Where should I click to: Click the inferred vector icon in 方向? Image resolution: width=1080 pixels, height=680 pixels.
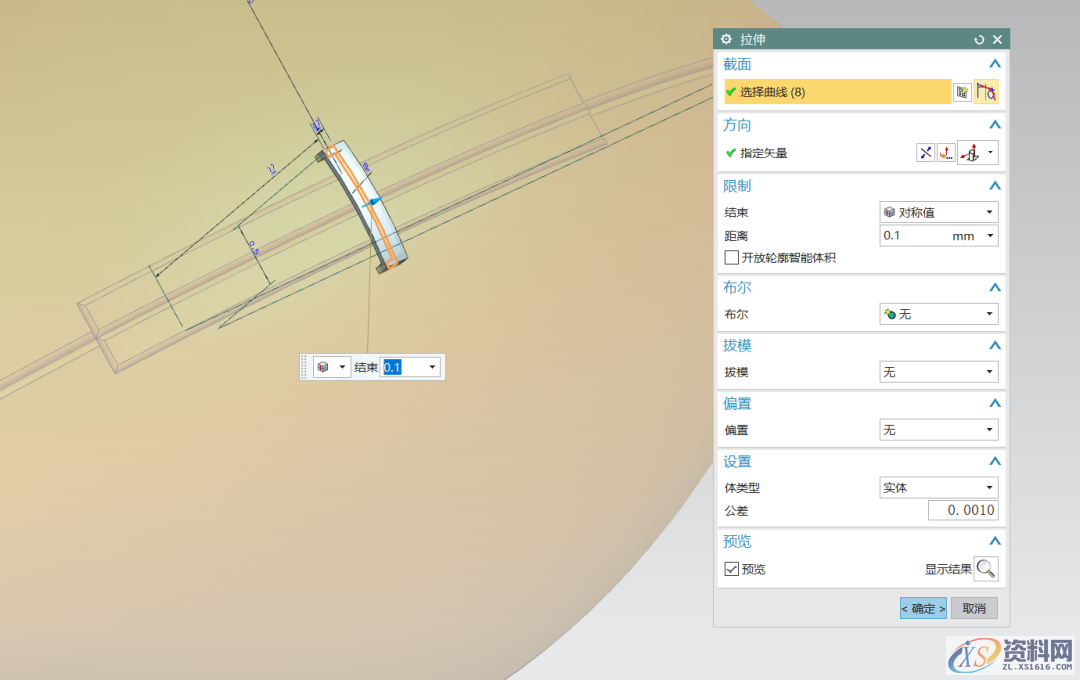click(970, 153)
